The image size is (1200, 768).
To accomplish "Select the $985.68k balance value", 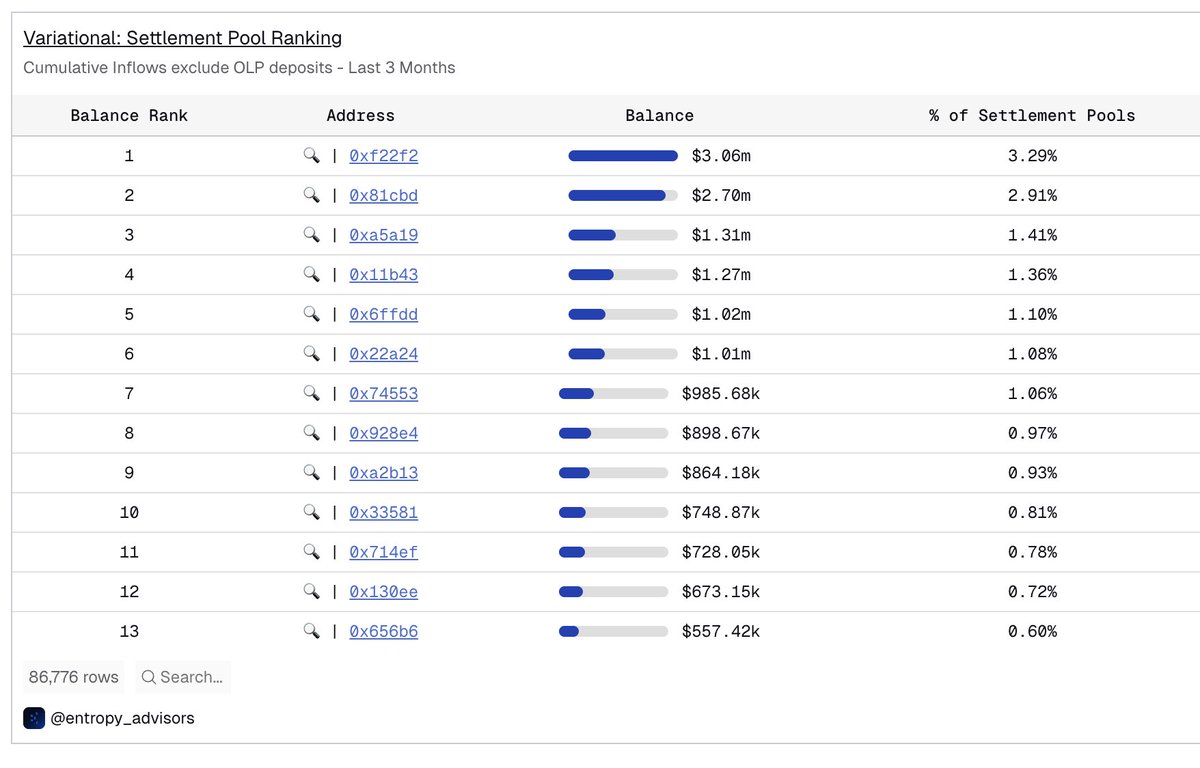I will pos(721,394).
